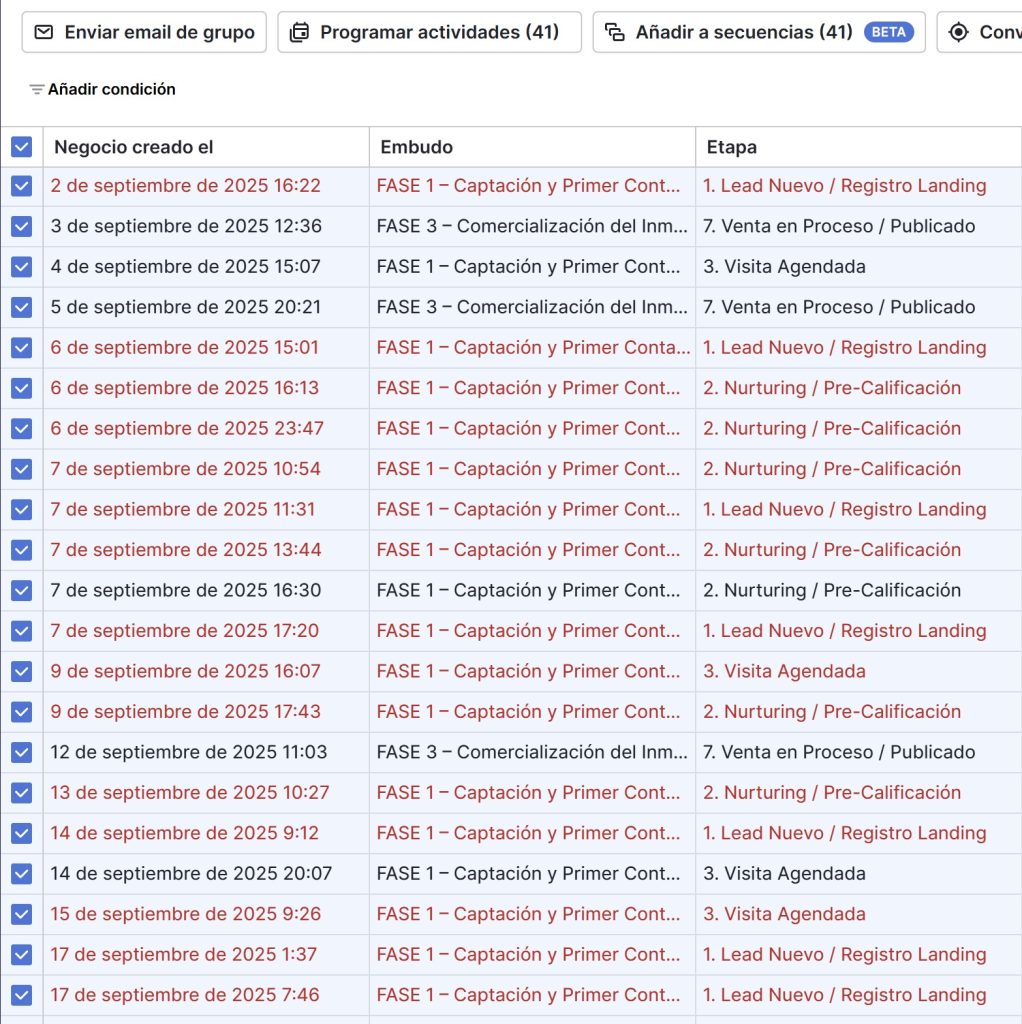Uncheck the row dated 9 de septiembre 16:07

point(21,671)
